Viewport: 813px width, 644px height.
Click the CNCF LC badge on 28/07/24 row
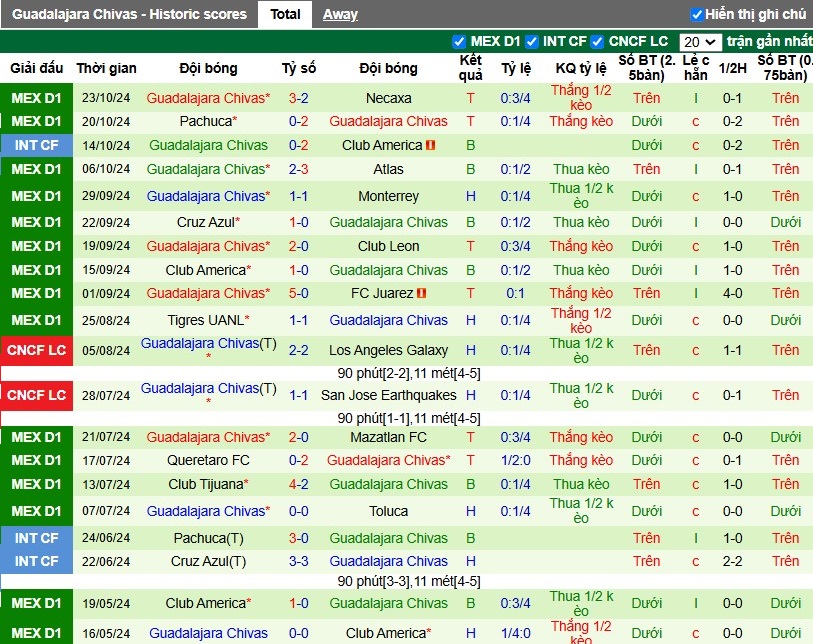[x=36, y=395]
